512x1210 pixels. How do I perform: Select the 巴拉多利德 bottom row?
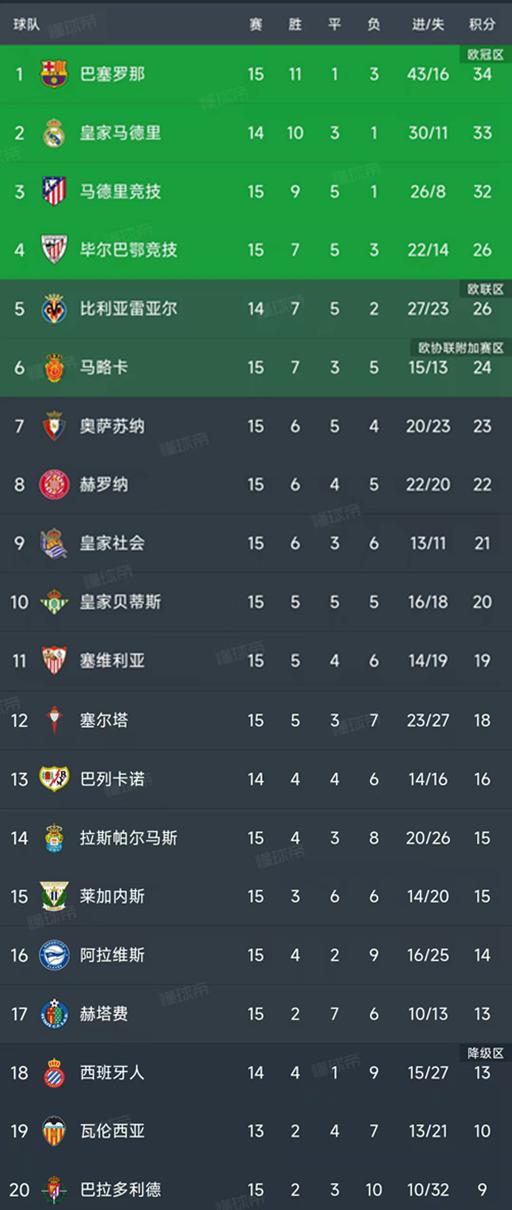click(x=256, y=1190)
